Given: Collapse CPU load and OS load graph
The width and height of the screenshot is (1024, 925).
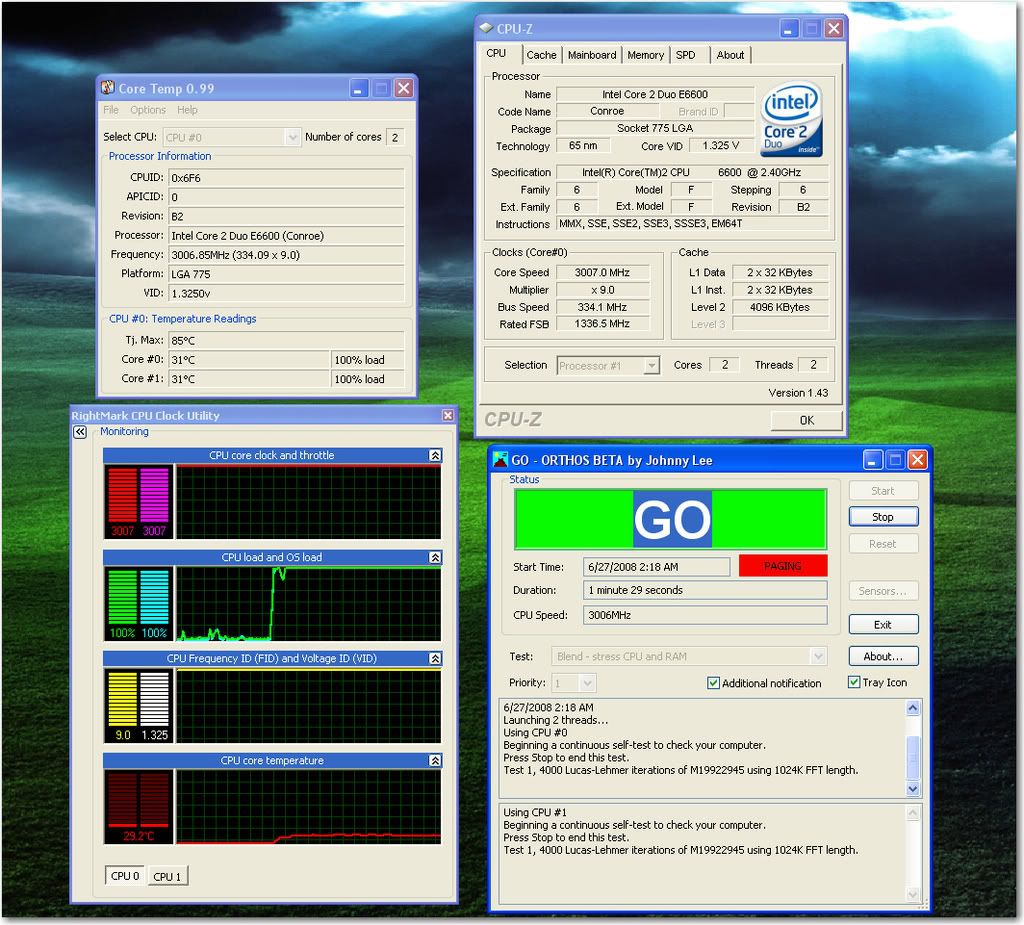Looking at the screenshot, I should (x=435, y=557).
